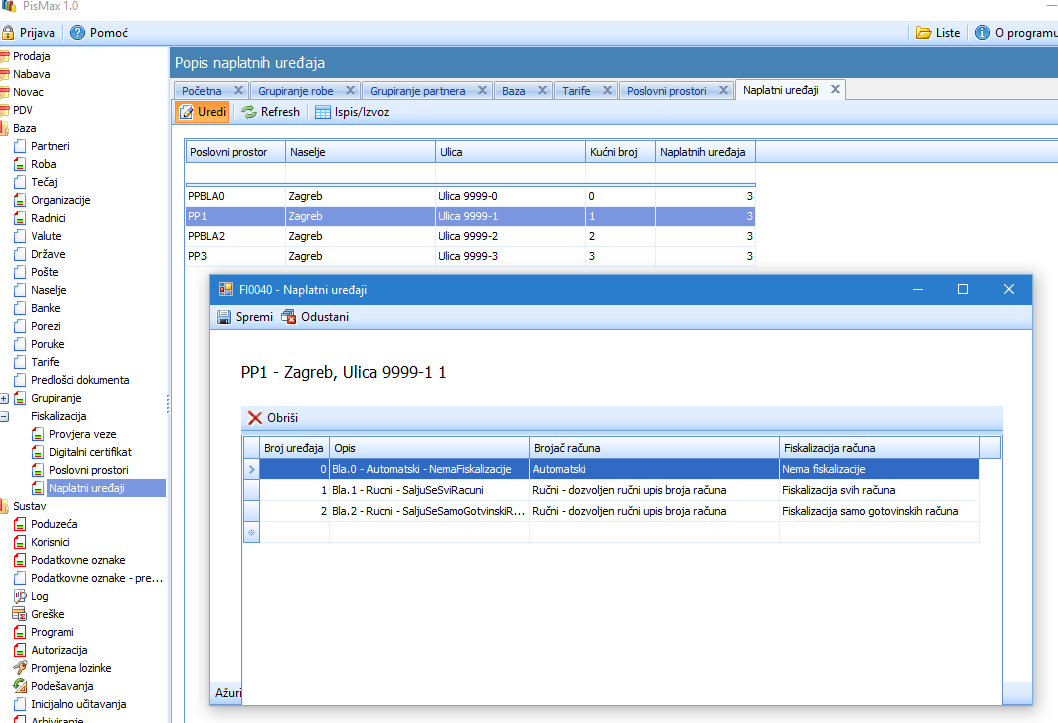1058x723 pixels.
Task: Click the Roba document icon
Action: [20, 164]
